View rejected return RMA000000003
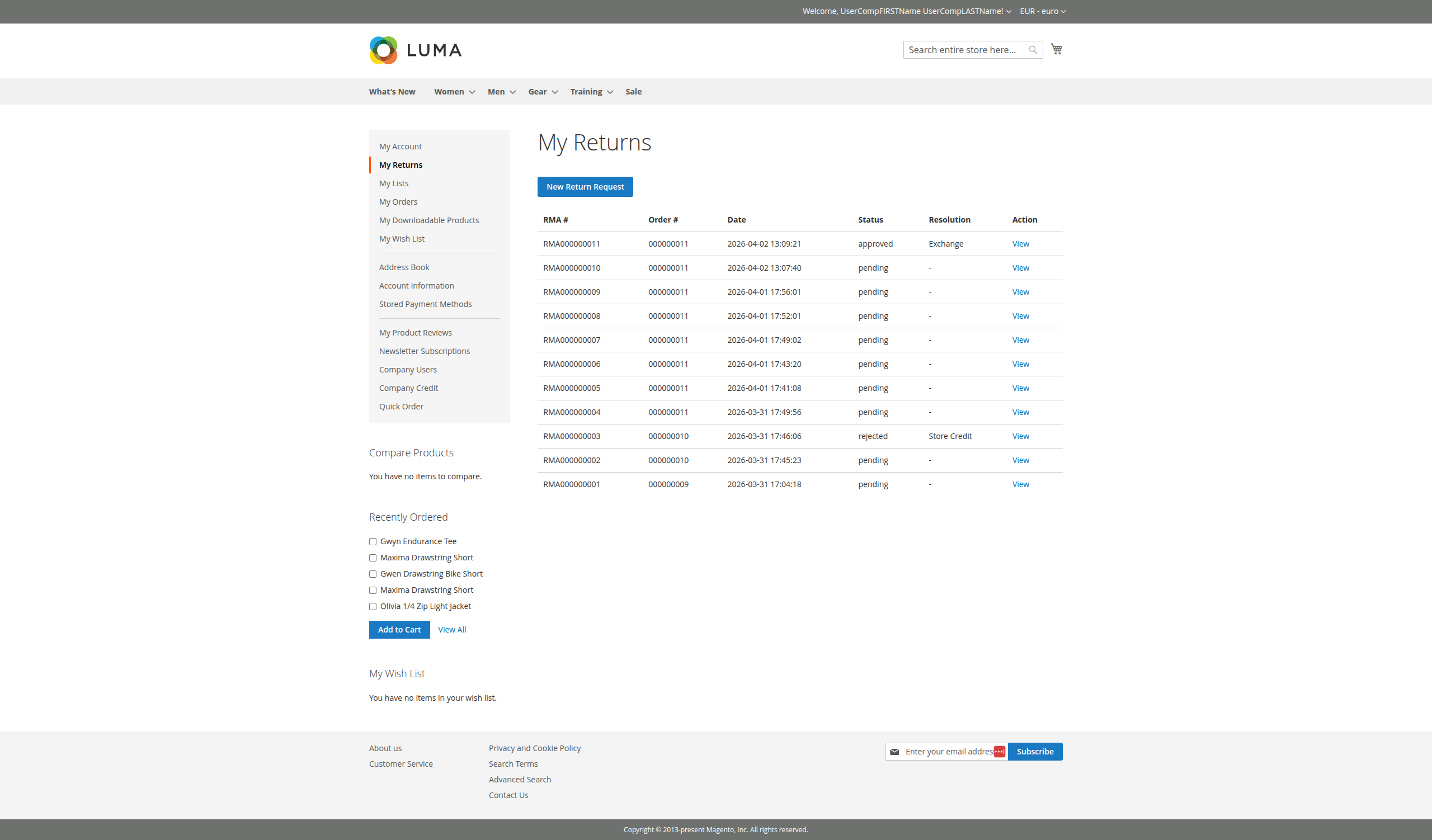Screen dimensions: 1432x840 (x=1020, y=436)
